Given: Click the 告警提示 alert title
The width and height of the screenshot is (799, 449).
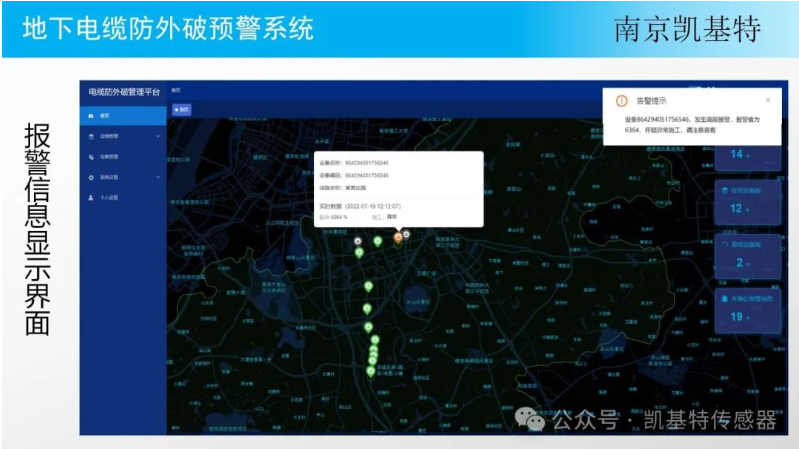Looking at the screenshot, I should click(x=651, y=101).
